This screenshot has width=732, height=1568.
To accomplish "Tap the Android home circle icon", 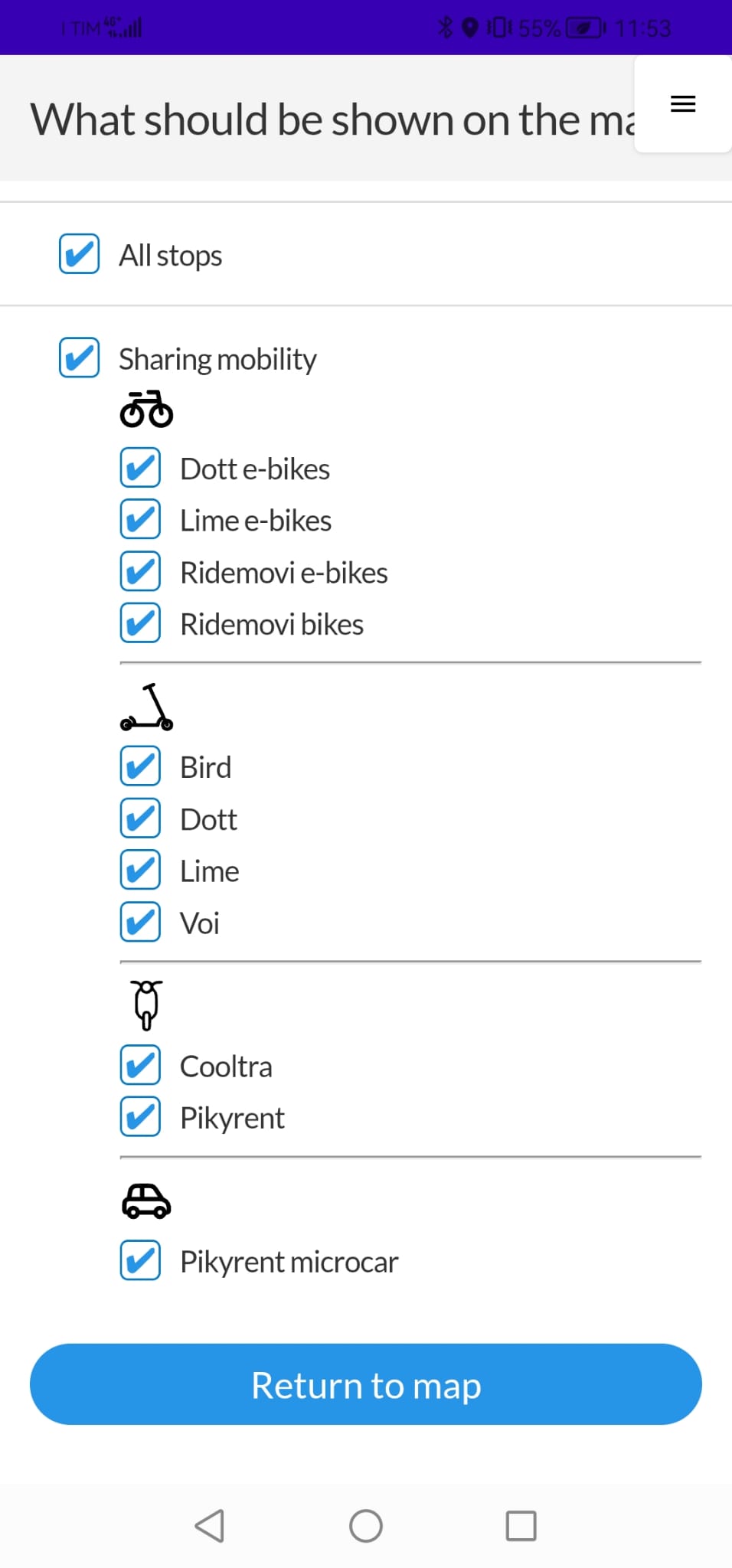I will click(366, 1526).
